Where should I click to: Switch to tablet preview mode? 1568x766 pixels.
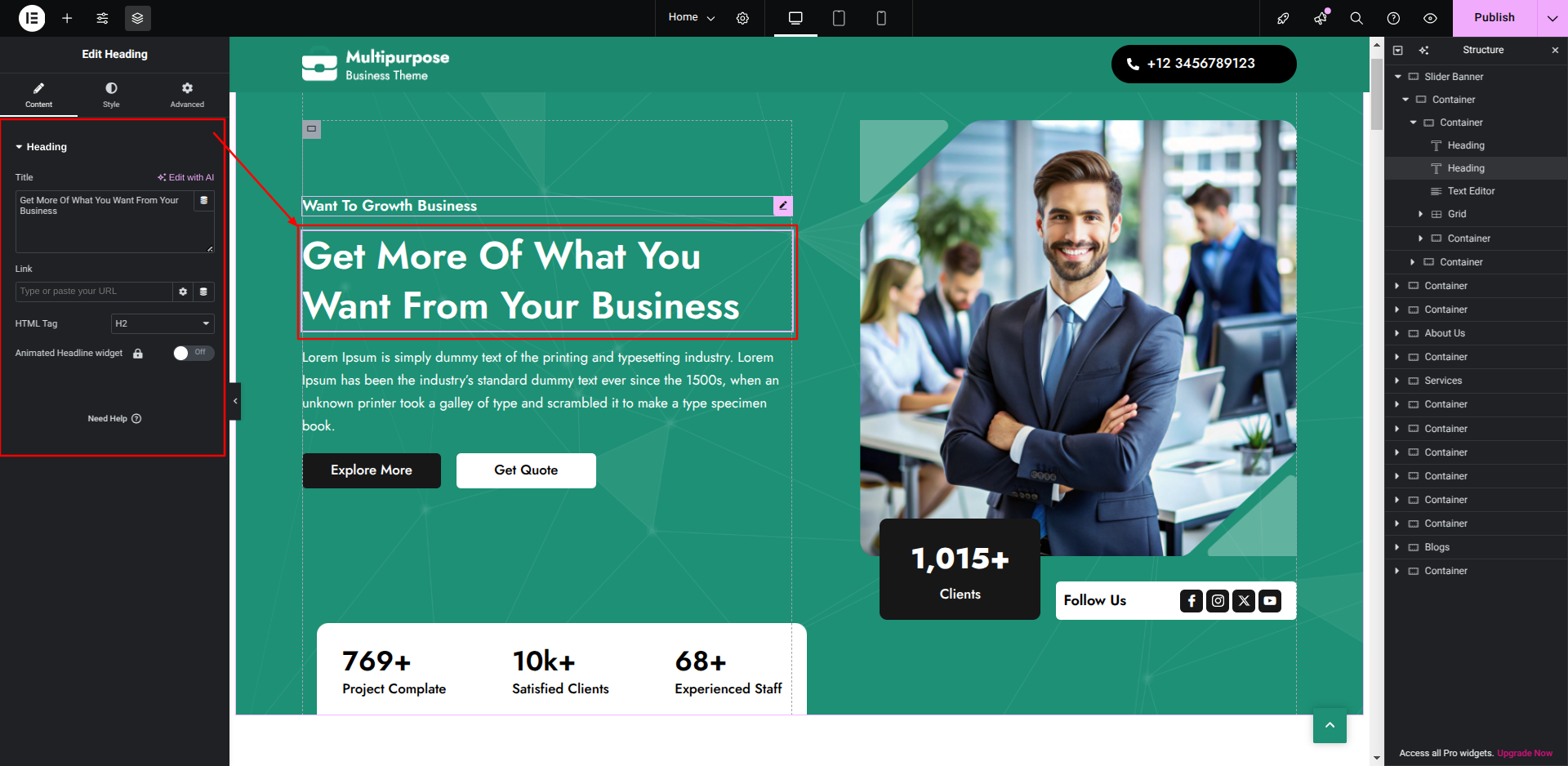point(838,18)
